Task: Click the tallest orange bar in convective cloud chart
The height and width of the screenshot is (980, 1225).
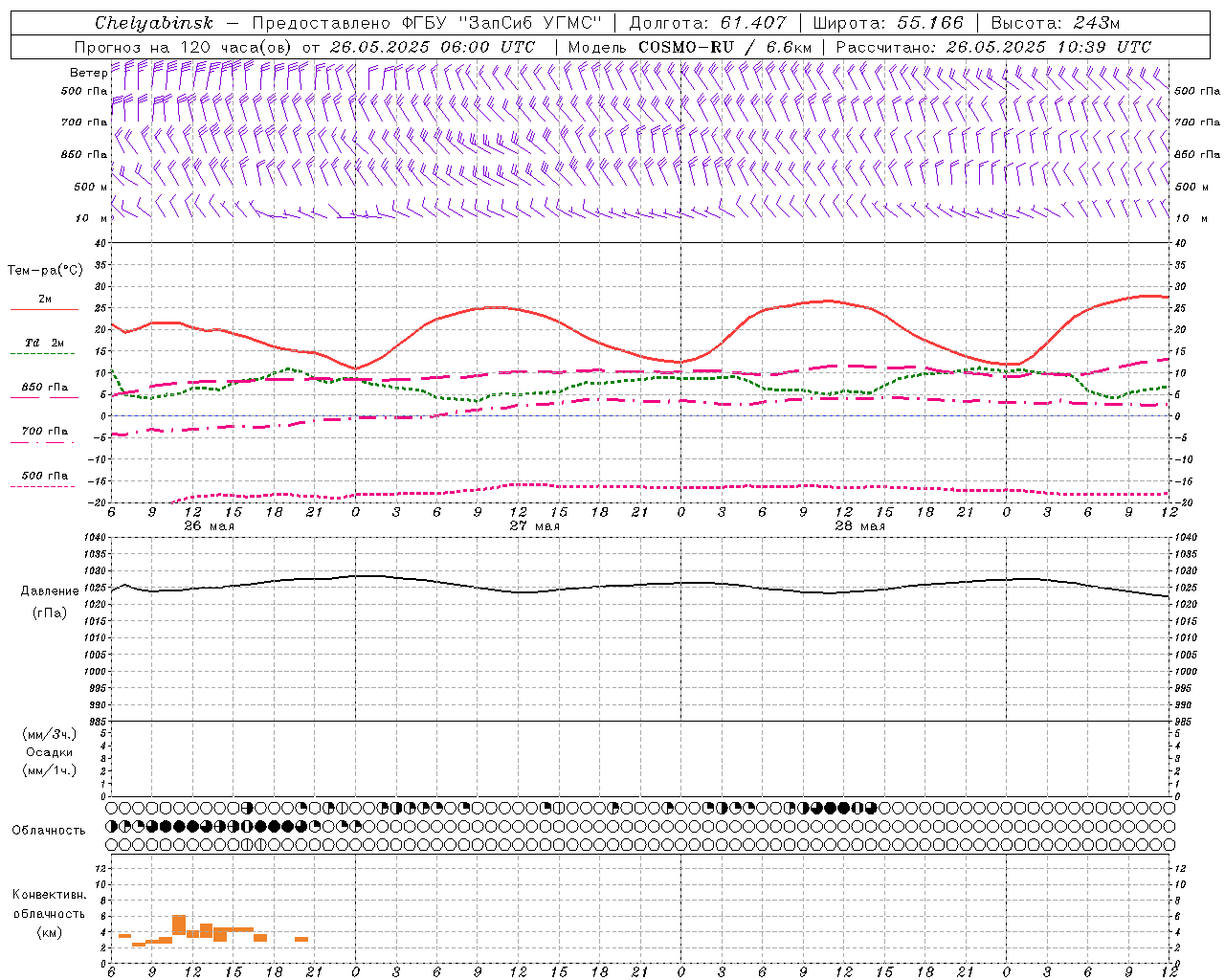Action: coord(179,924)
